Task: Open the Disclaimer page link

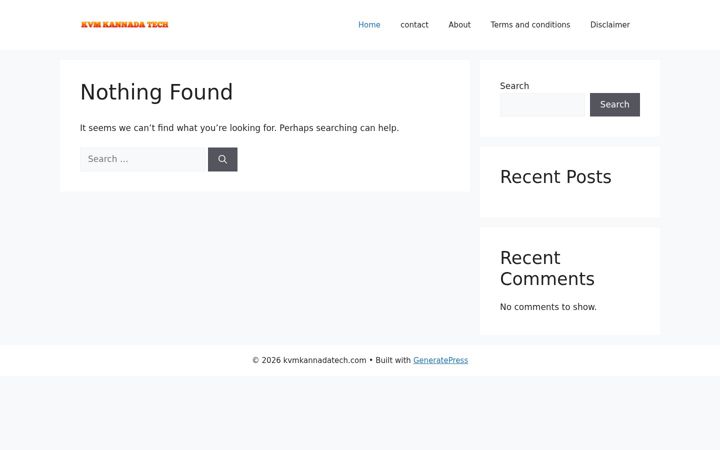Action: point(610,25)
